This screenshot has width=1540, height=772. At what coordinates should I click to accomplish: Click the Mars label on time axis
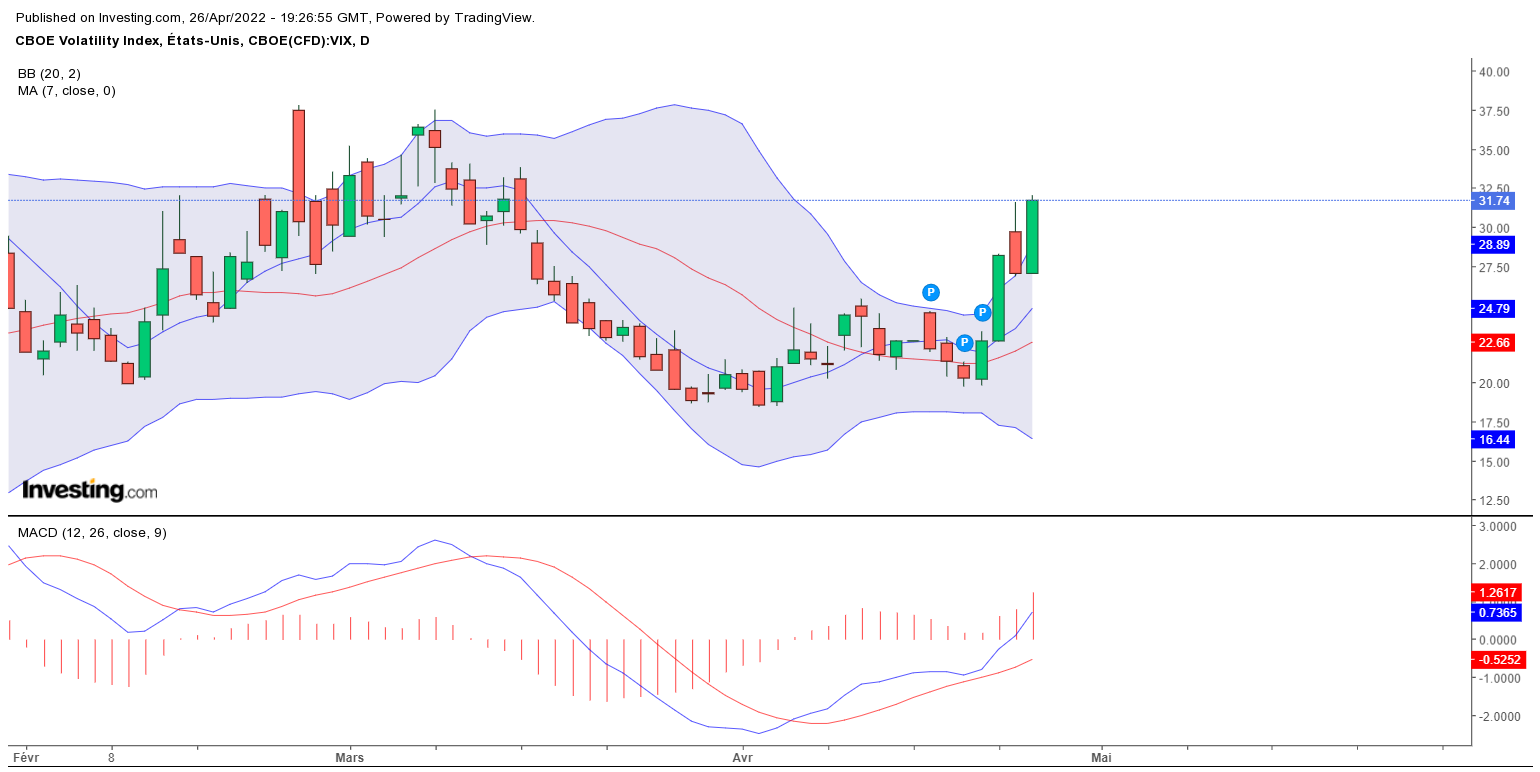[x=350, y=758]
